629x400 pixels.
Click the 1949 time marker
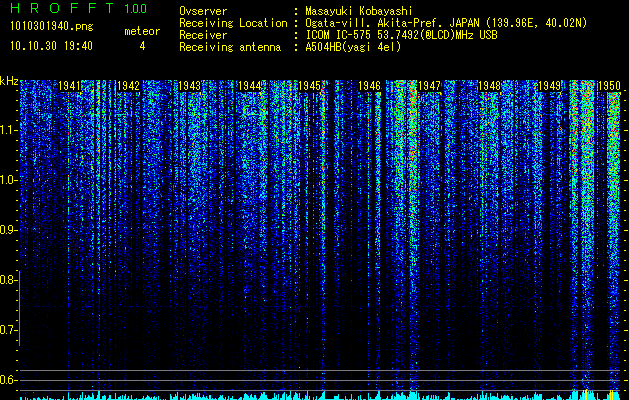(x=550, y=86)
